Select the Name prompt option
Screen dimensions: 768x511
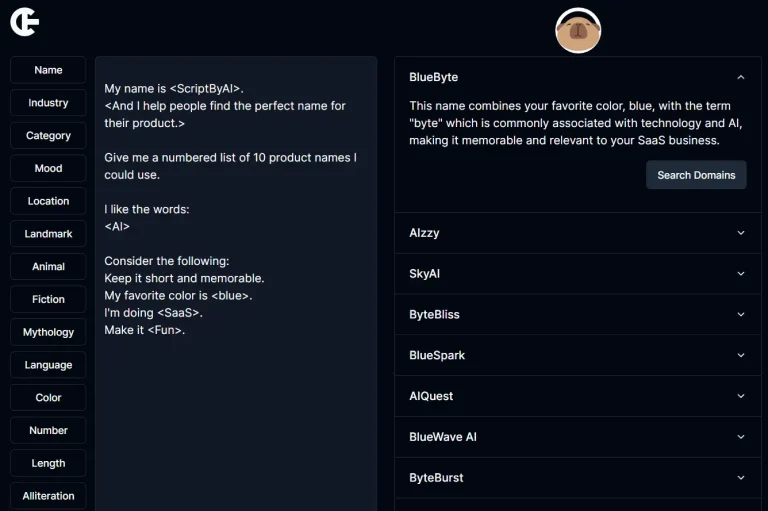(x=48, y=70)
